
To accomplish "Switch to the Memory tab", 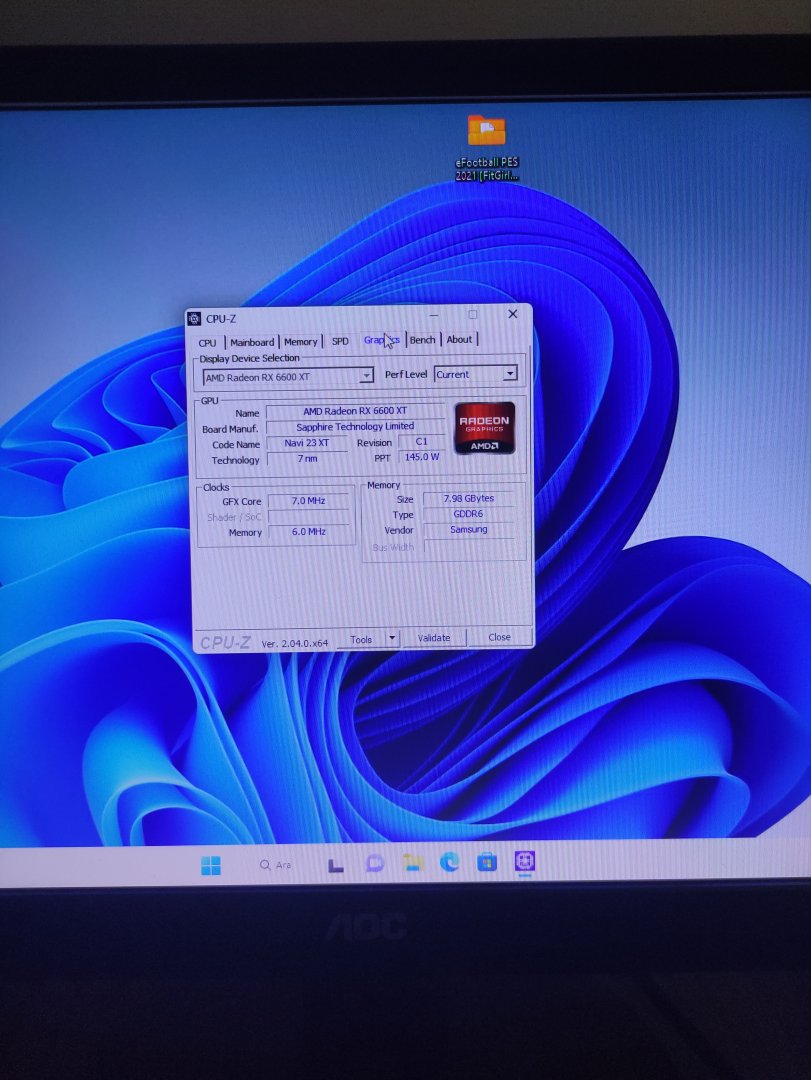I will pos(300,342).
